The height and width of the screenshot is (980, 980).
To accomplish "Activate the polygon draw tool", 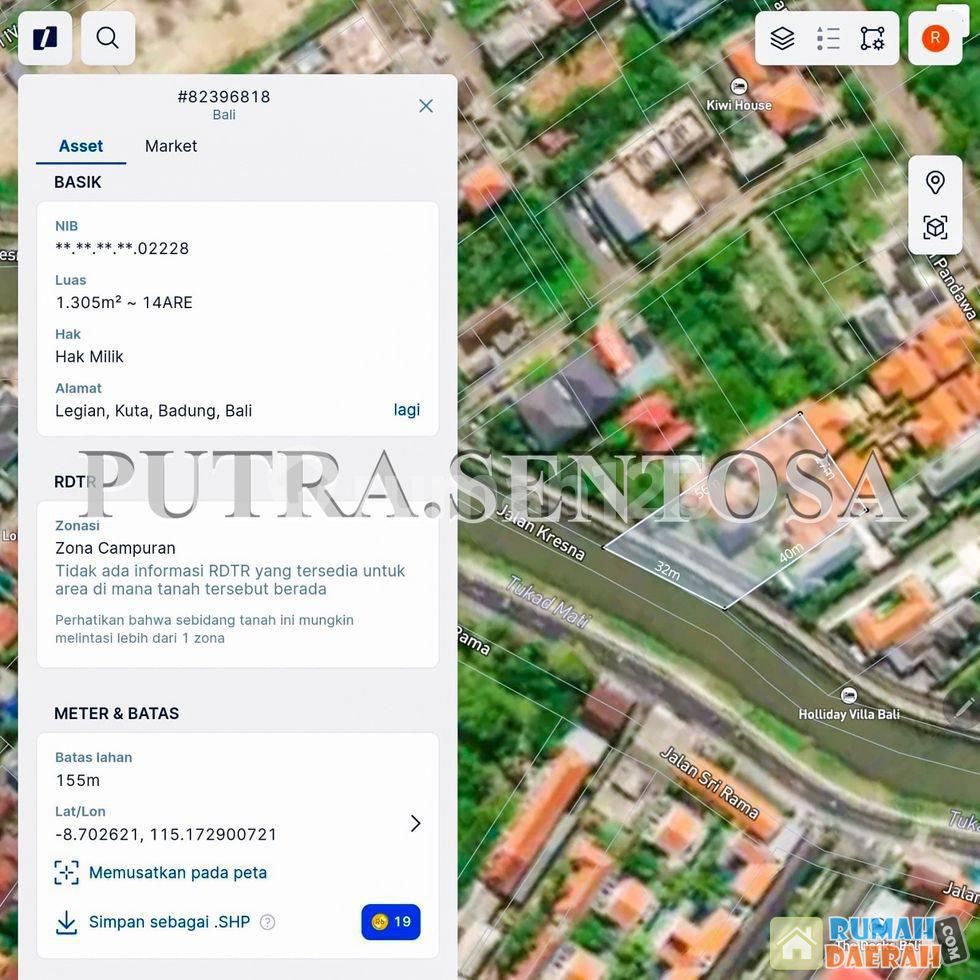I will 872,38.
